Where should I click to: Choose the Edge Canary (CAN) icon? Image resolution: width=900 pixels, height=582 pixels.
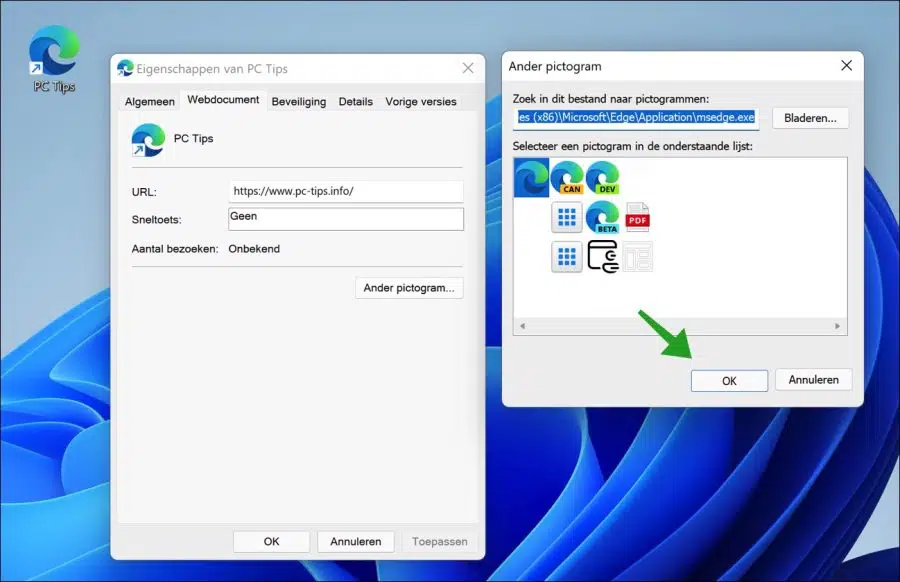567,178
